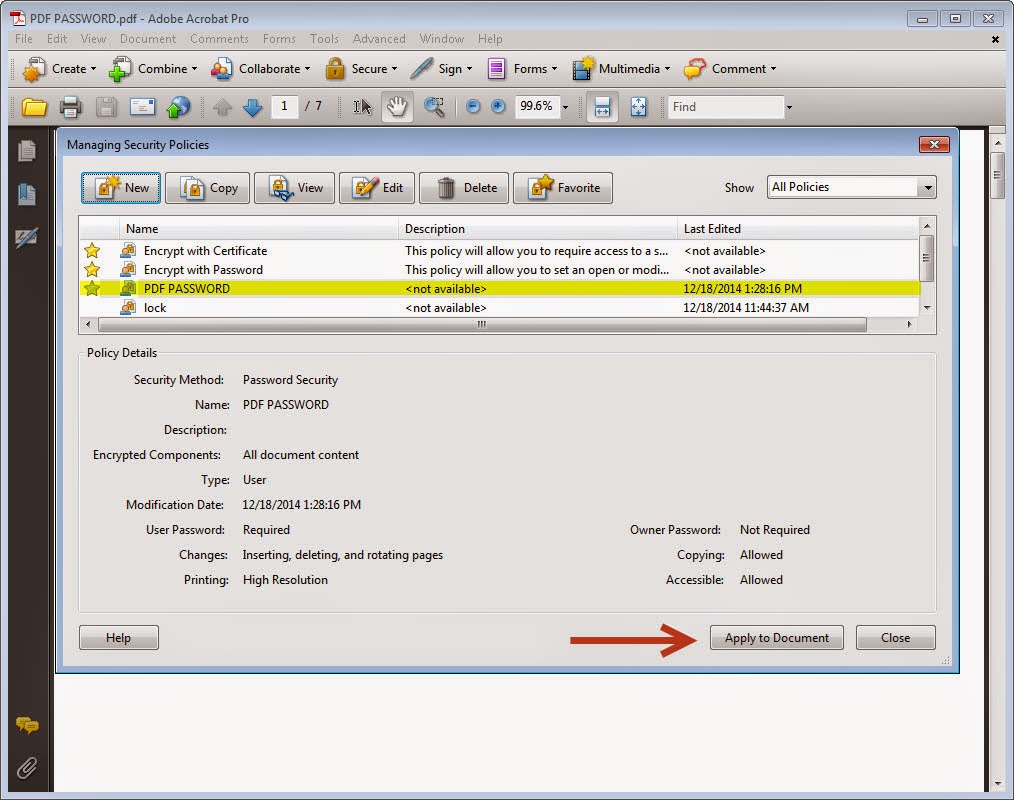Click the Favorite policy button
The height and width of the screenshot is (800, 1014).
[x=563, y=188]
